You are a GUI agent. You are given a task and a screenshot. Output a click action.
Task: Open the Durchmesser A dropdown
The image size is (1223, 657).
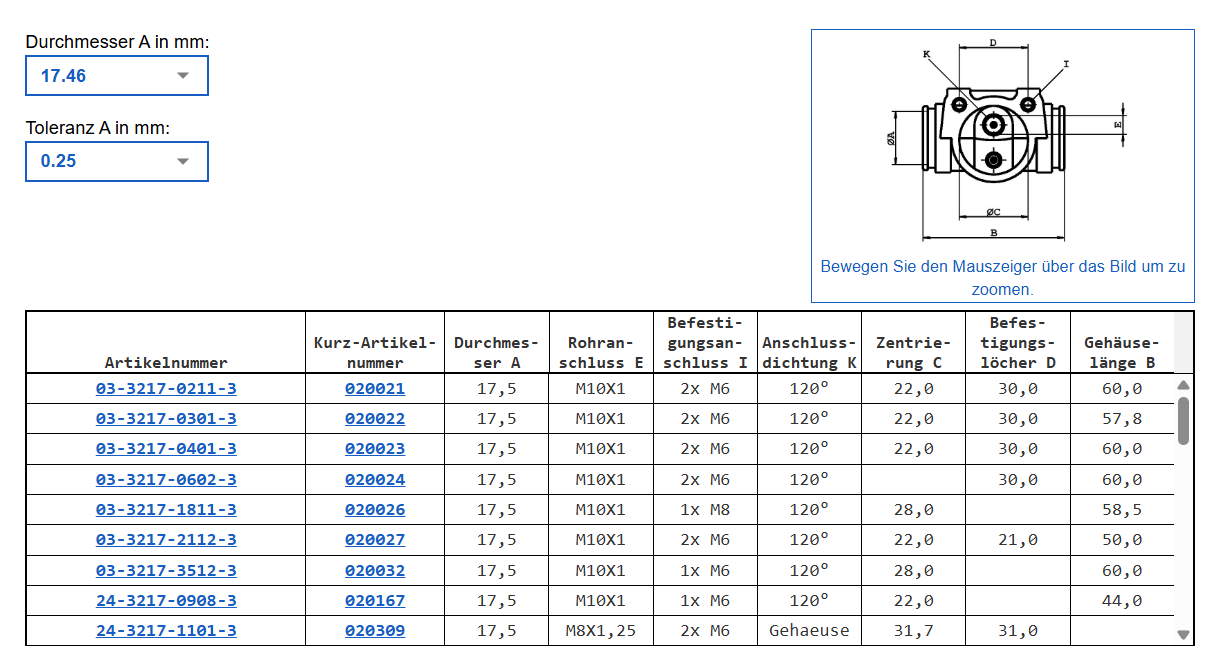tap(116, 76)
